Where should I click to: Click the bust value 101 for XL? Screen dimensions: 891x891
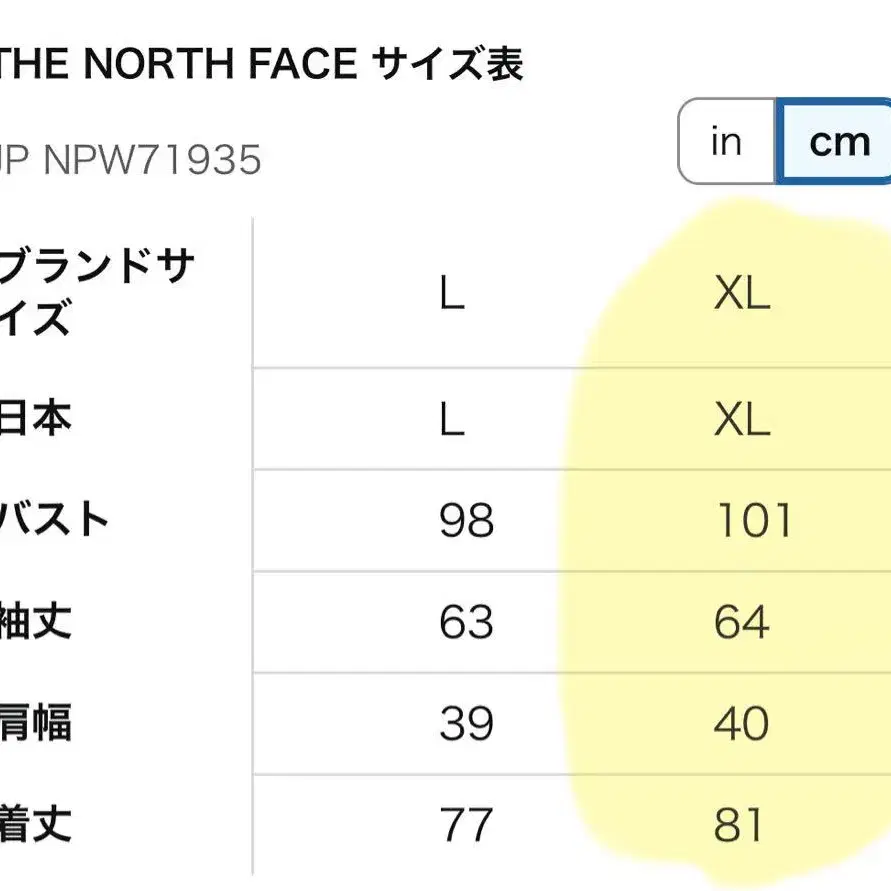click(x=754, y=521)
